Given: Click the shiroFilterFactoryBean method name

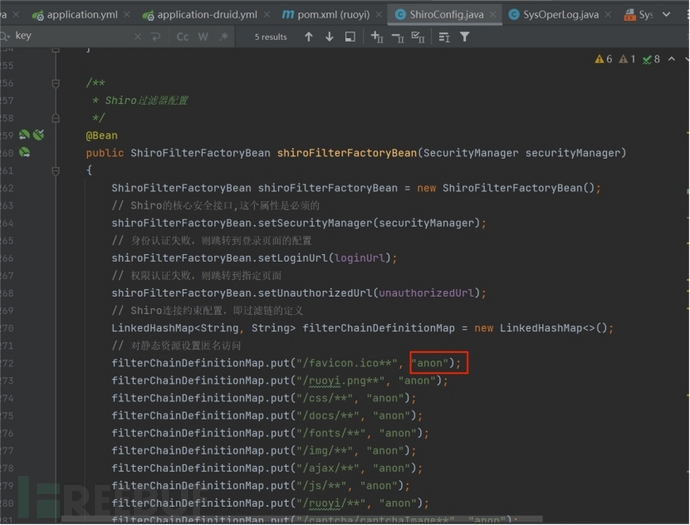Looking at the screenshot, I should pos(347,153).
